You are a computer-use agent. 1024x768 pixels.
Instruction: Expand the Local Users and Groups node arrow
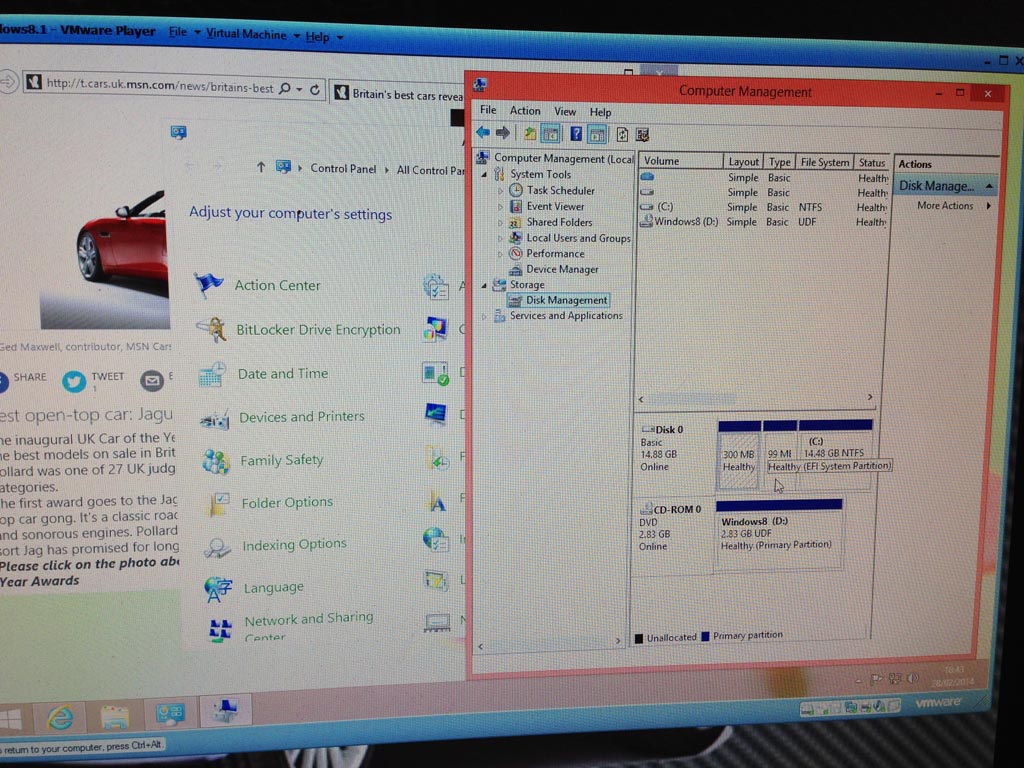point(500,238)
